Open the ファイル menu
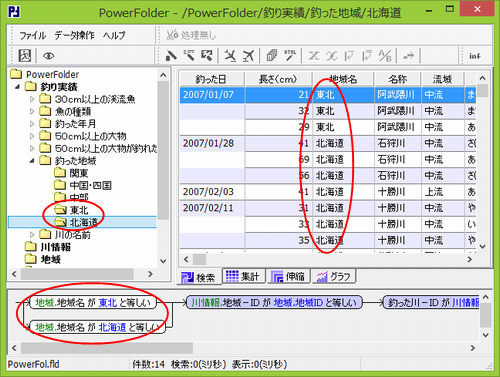Viewport: 500px width, 377px height. 32,35
